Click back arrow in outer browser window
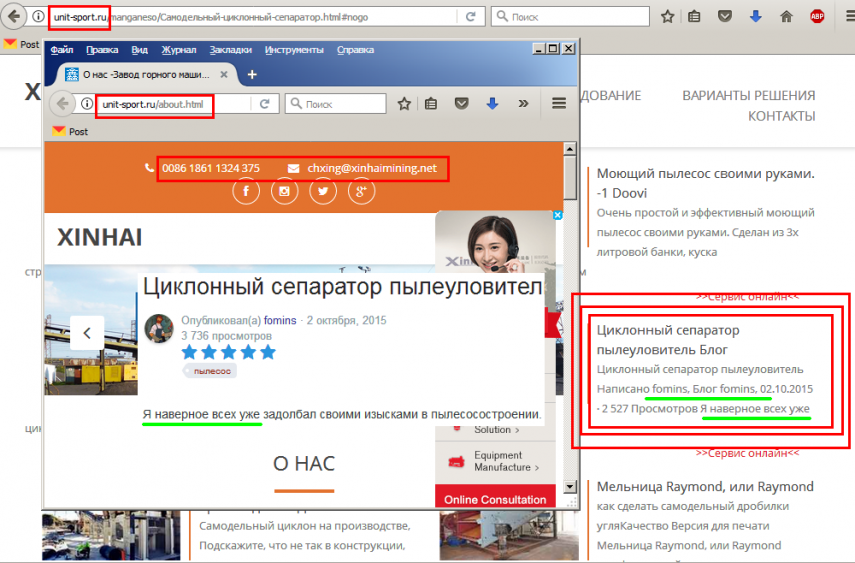This screenshot has width=855, height=563. (x=14, y=16)
